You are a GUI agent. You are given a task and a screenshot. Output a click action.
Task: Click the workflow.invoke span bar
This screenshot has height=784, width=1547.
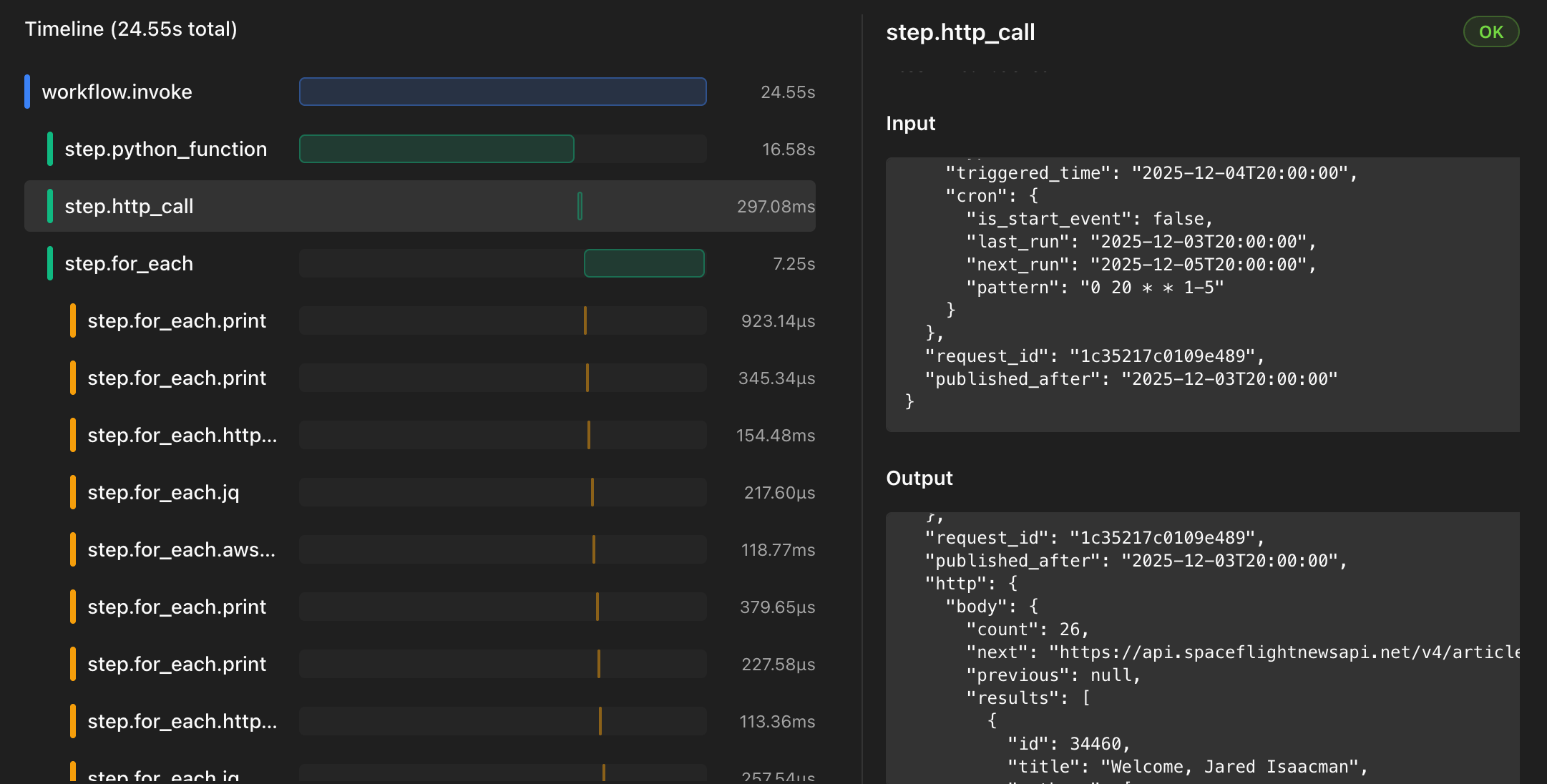coord(502,92)
